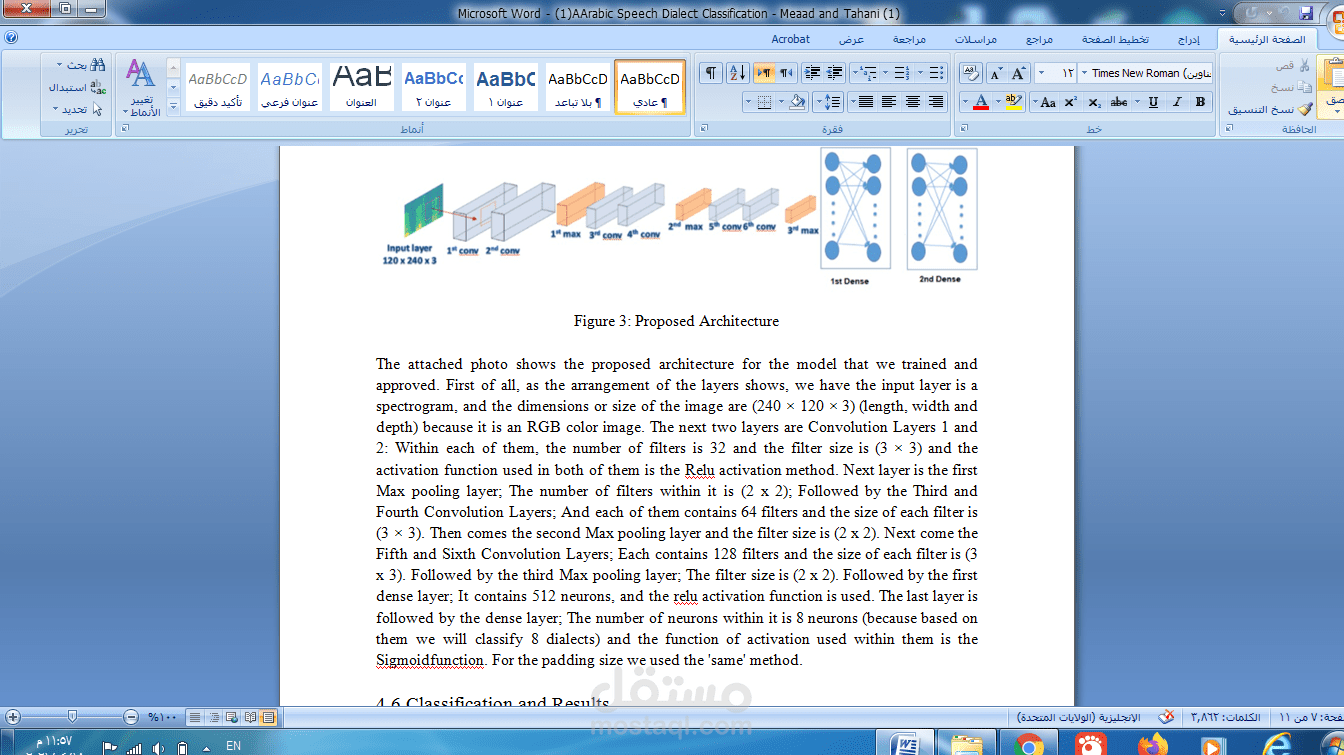This screenshot has width=1344, height=755.
Task: Click the Replace (استبدال) button
Action: tap(78, 87)
